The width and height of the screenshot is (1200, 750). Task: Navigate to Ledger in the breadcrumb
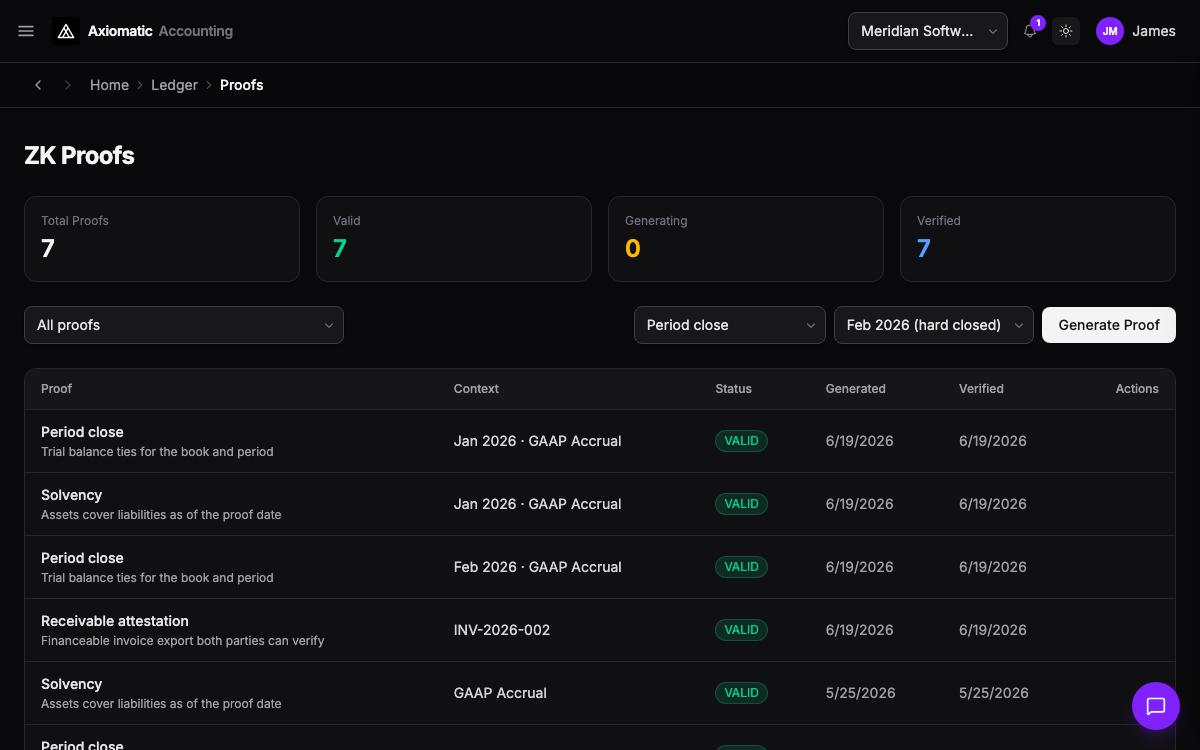[174, 85]
